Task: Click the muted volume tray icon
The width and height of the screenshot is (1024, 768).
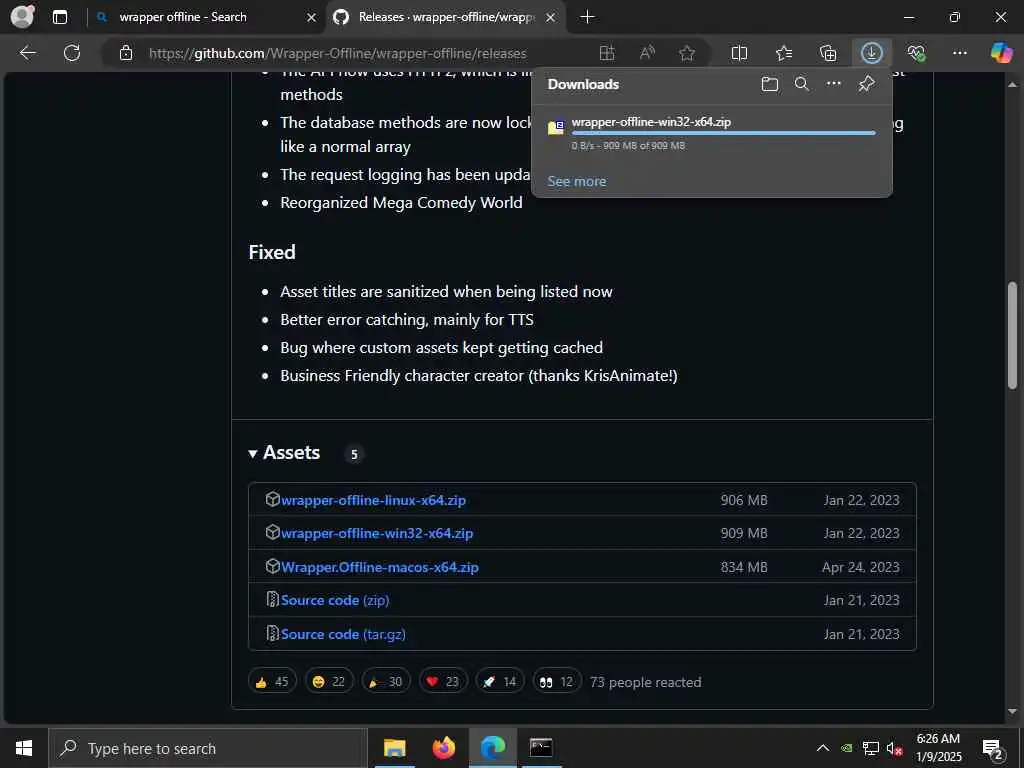Action: [895, 748]
